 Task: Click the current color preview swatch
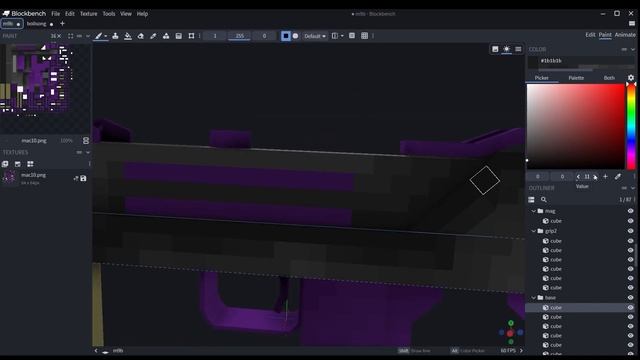tap(533, 62)
